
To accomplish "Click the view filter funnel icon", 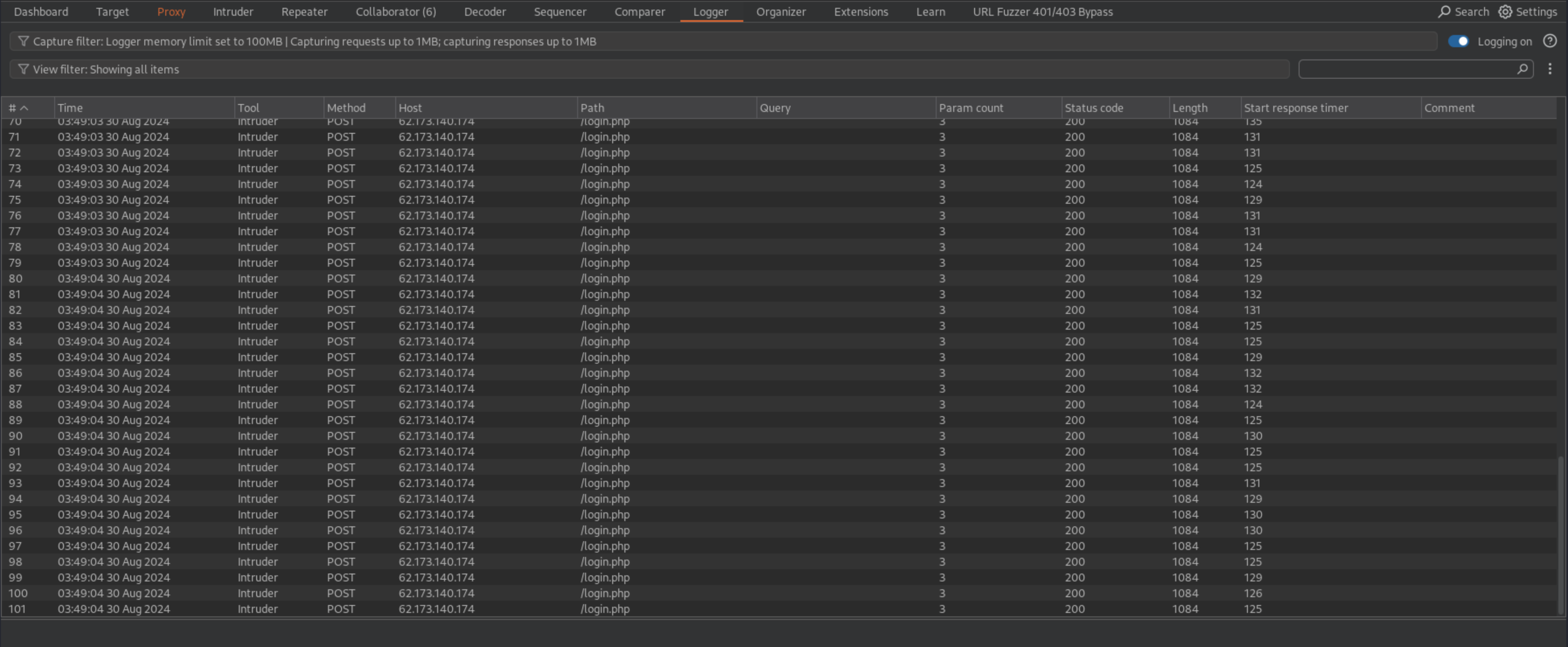I will pyautogui.click(x=23, y=70).
